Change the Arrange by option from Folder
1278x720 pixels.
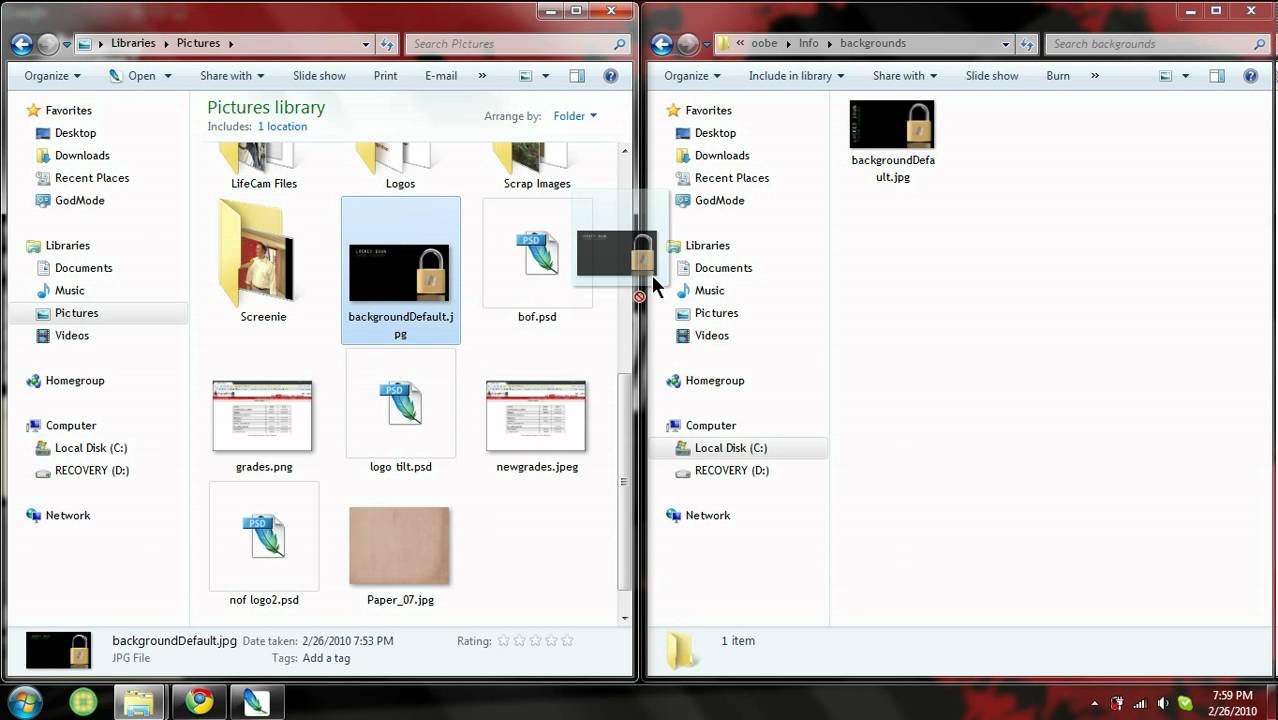(x=573, y=116)
